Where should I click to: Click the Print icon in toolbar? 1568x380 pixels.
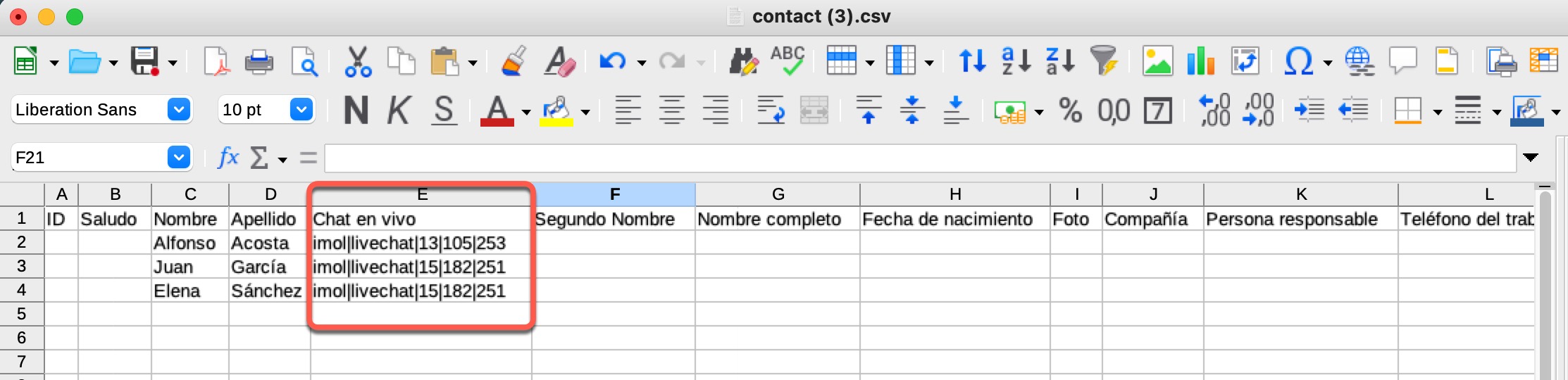point(259,62)
